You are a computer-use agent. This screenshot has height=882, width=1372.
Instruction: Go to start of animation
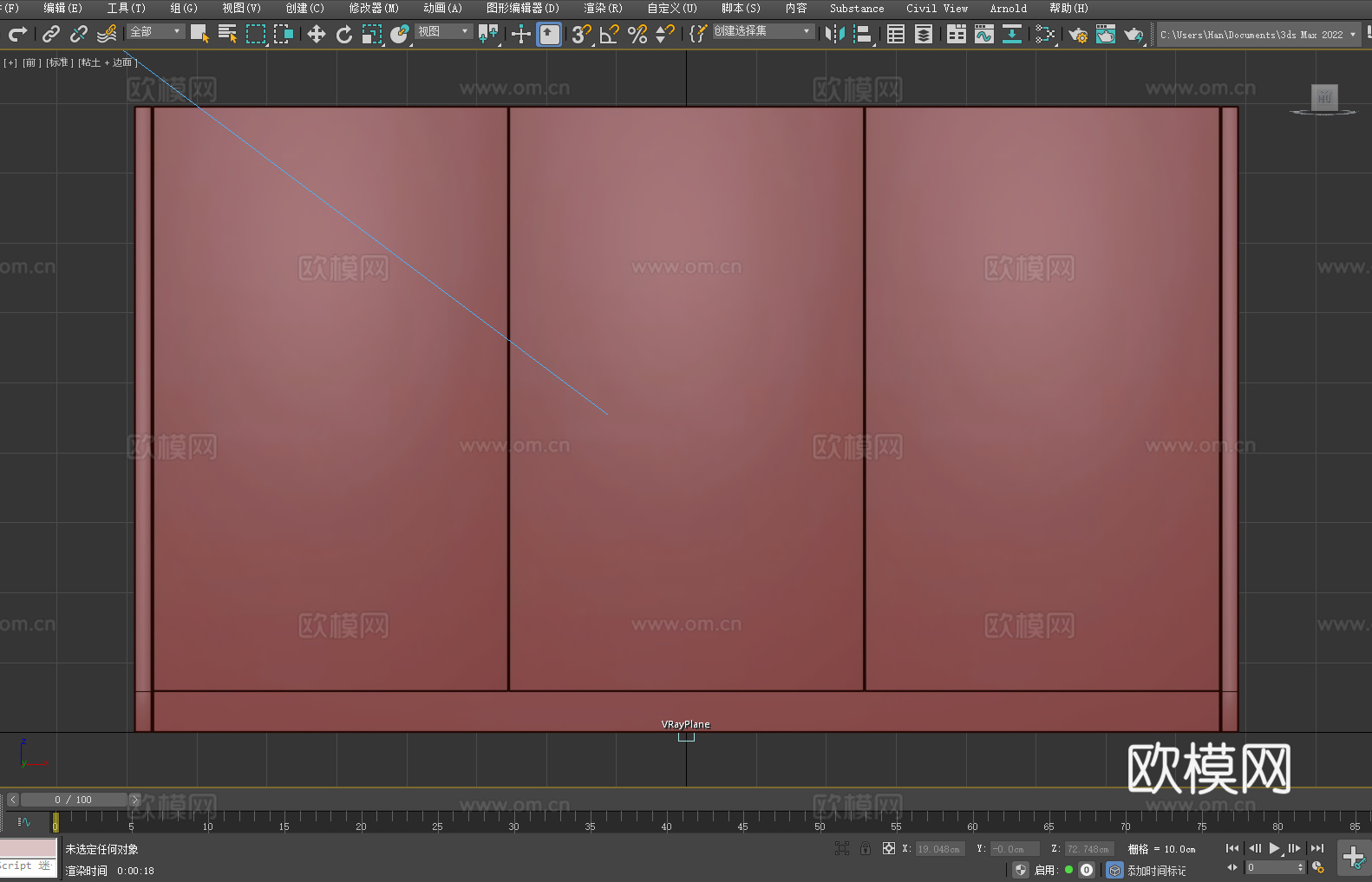pos(1232,848)
